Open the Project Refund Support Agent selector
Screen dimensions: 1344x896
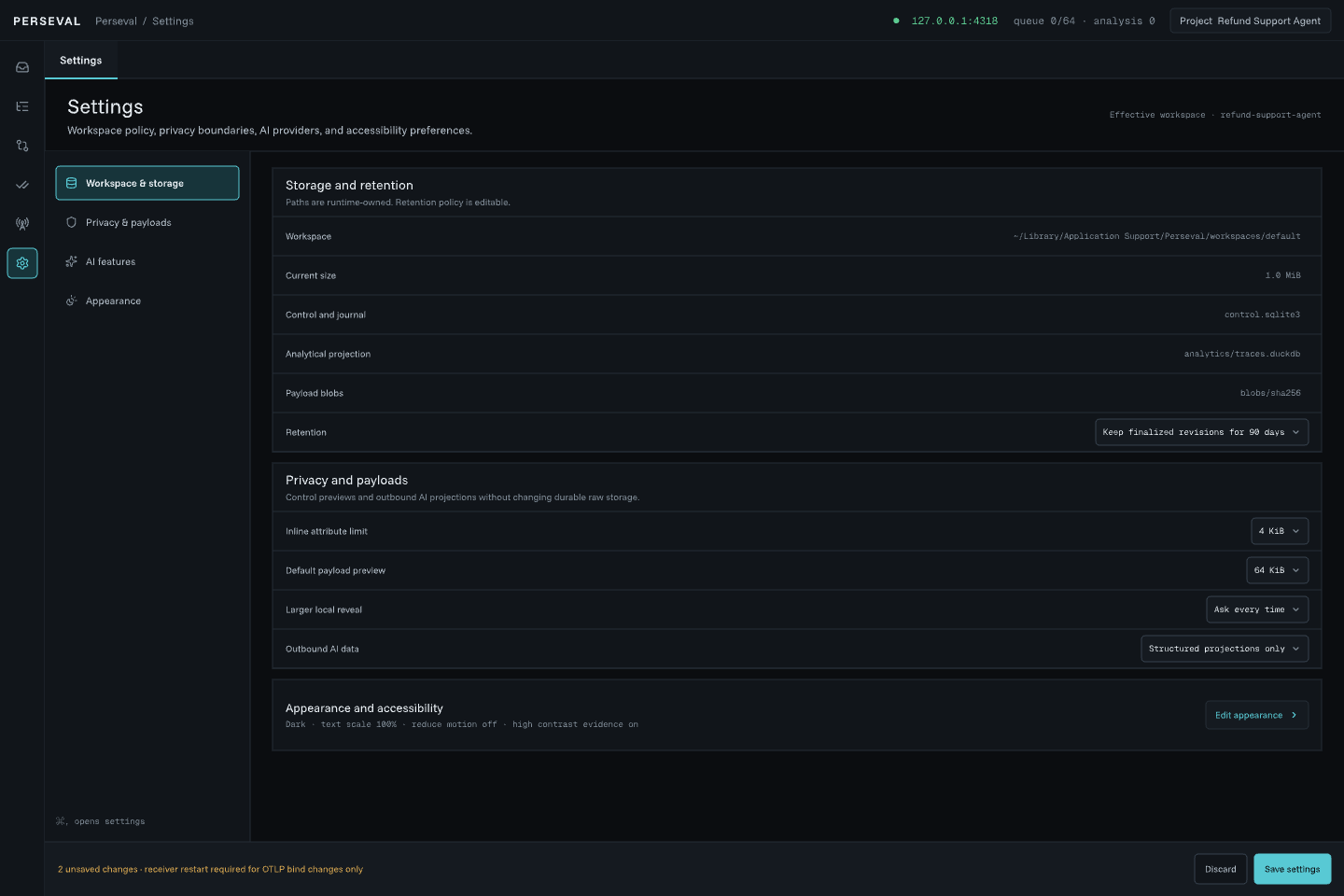(1250, 21)
